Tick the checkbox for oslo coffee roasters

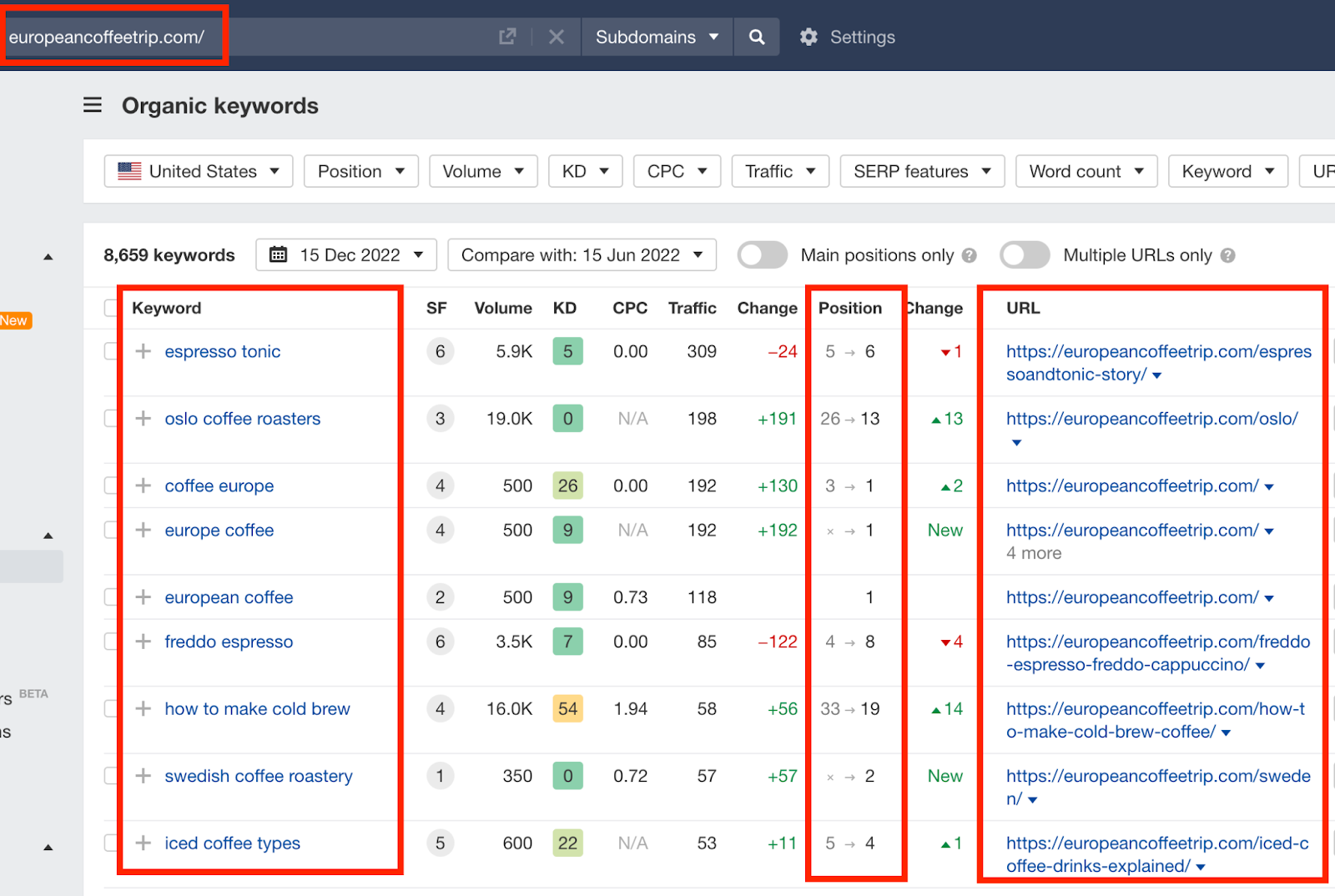[111, 418]
